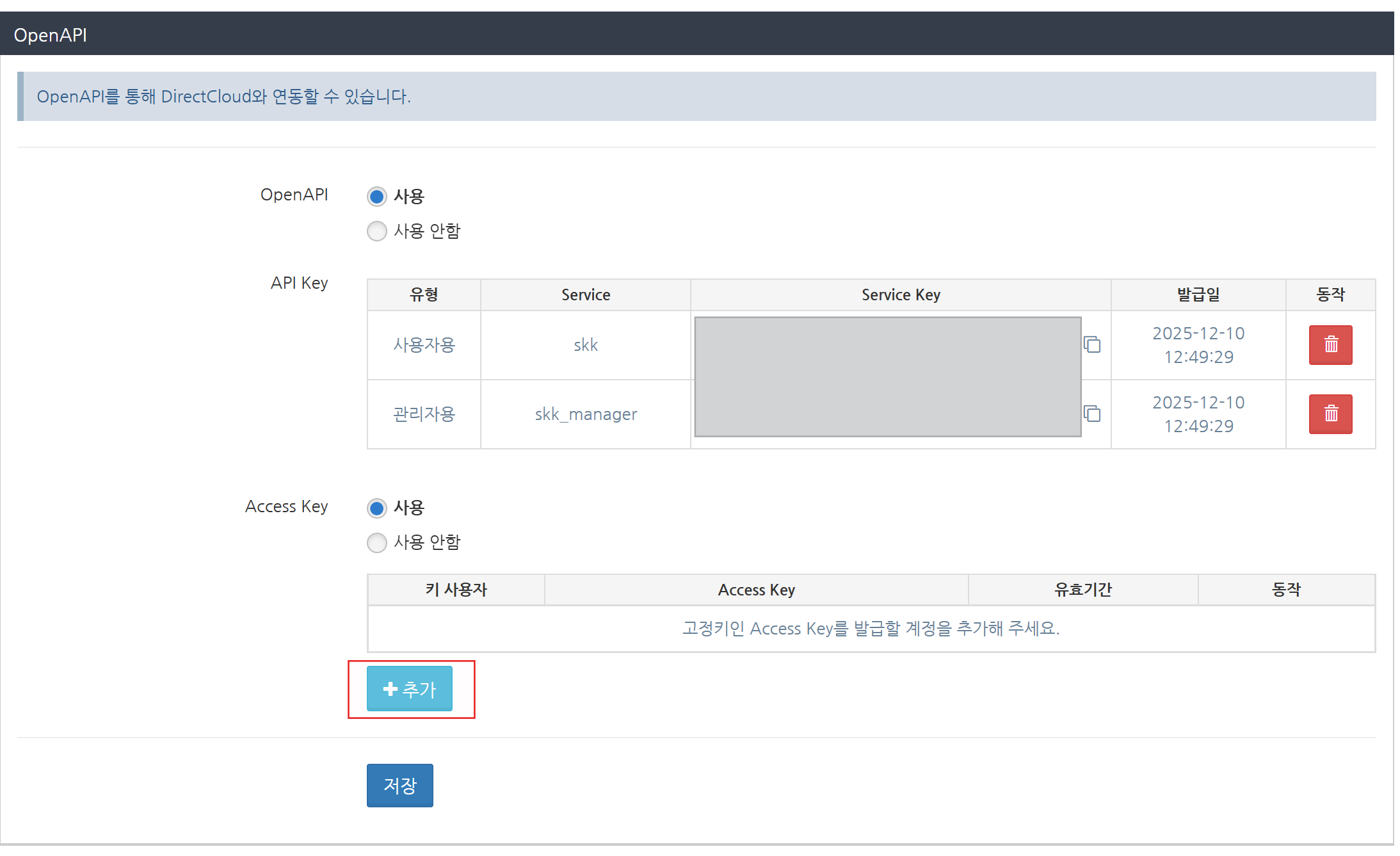Click the Service Key column header
1400x856 pixels.
click(x=900, y=295)
